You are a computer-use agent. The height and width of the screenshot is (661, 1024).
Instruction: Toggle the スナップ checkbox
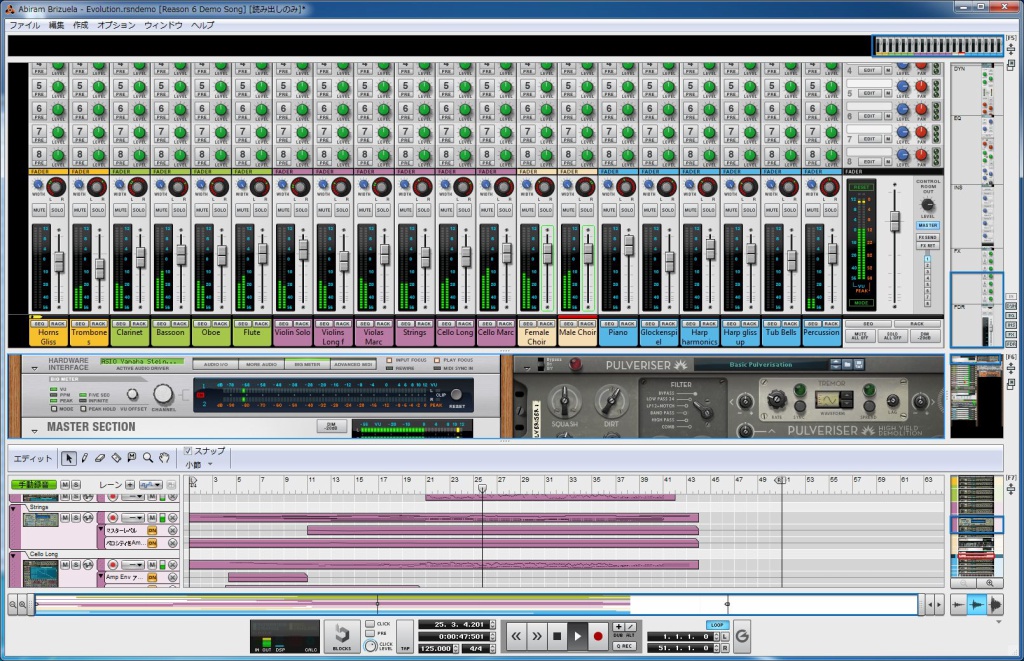(187, 451)
